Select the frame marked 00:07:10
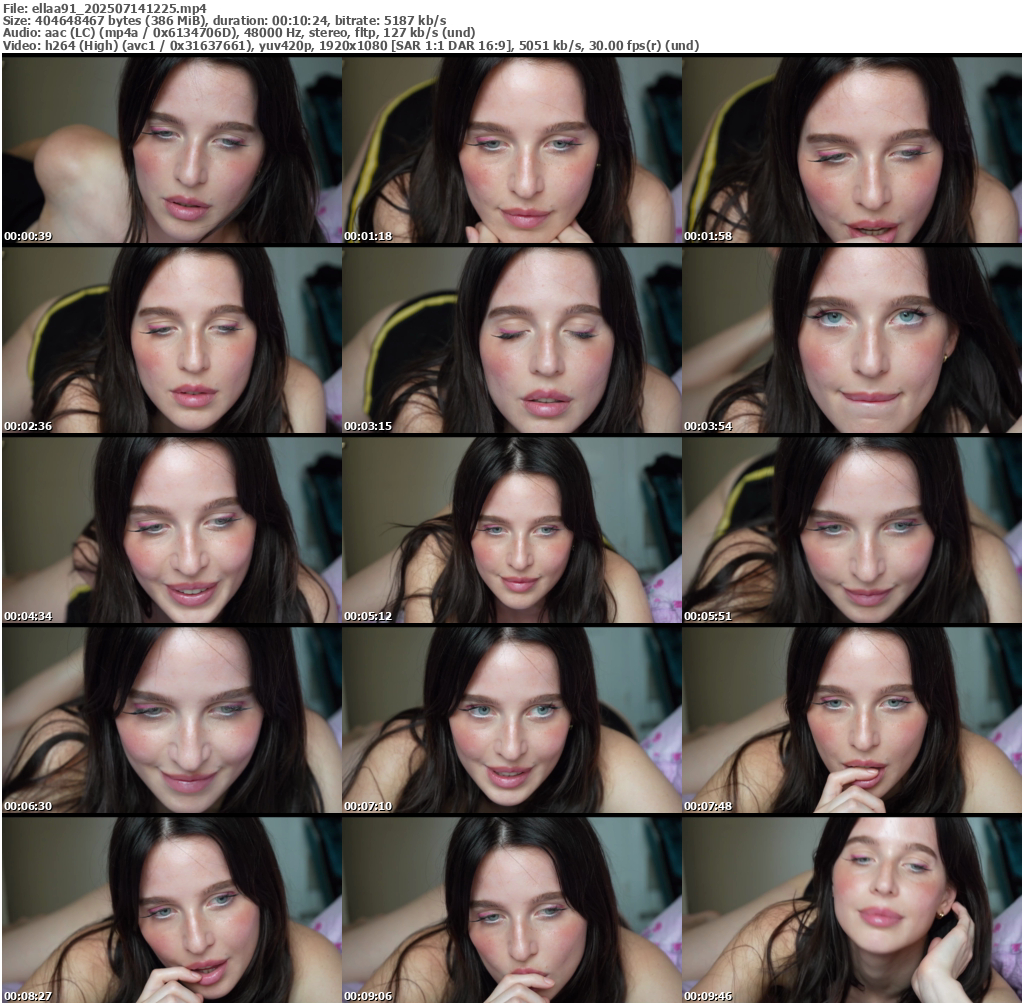Screen dimensions: 1024x1003 click(x=511, y=719)
